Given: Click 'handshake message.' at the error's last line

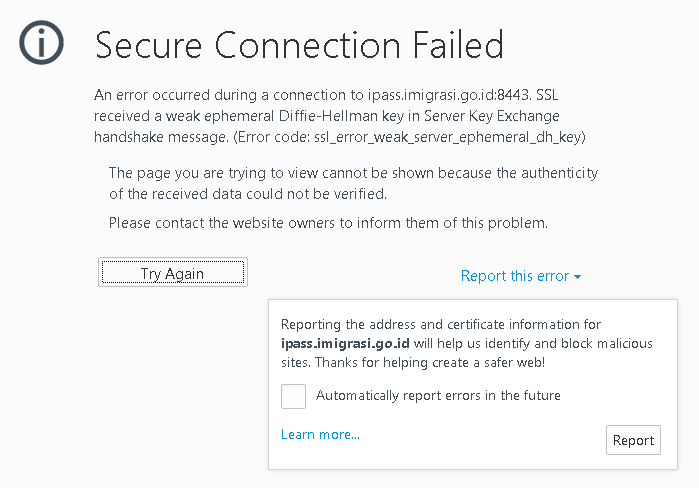Looking at the screenshot, I should pyautogui.click(x=161, y=137).
